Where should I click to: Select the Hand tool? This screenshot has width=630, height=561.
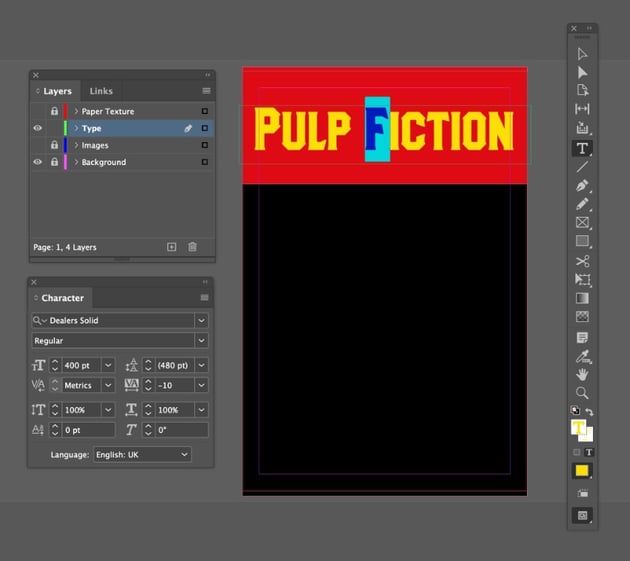point(582,375)
